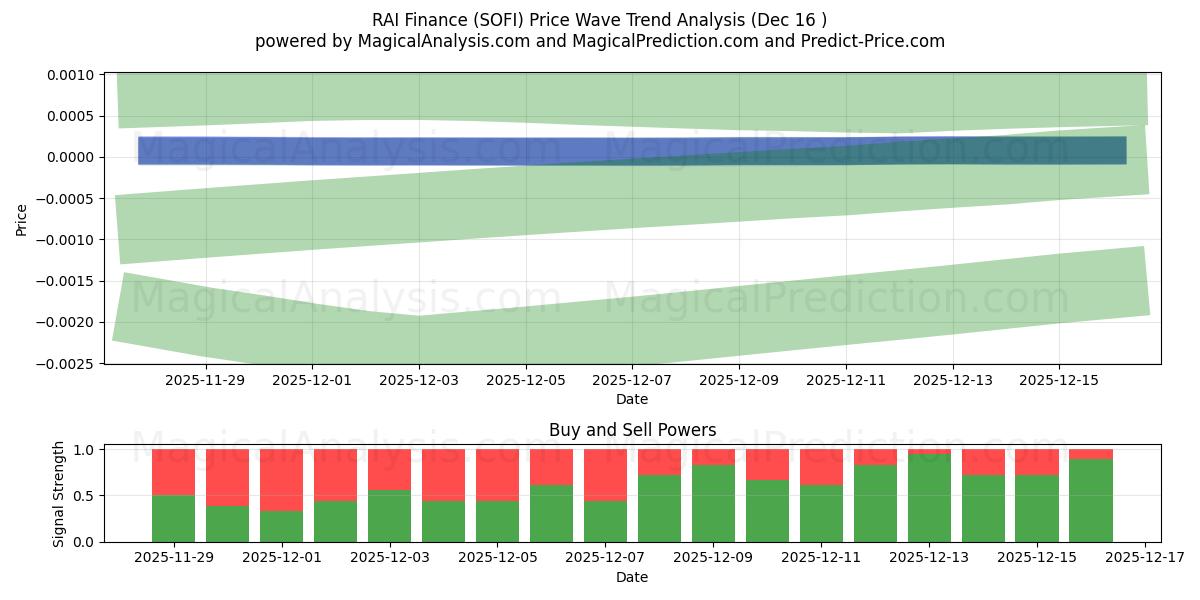Click the blue price trend line
Screen dimensions: 1200x600
click(400, 148)
